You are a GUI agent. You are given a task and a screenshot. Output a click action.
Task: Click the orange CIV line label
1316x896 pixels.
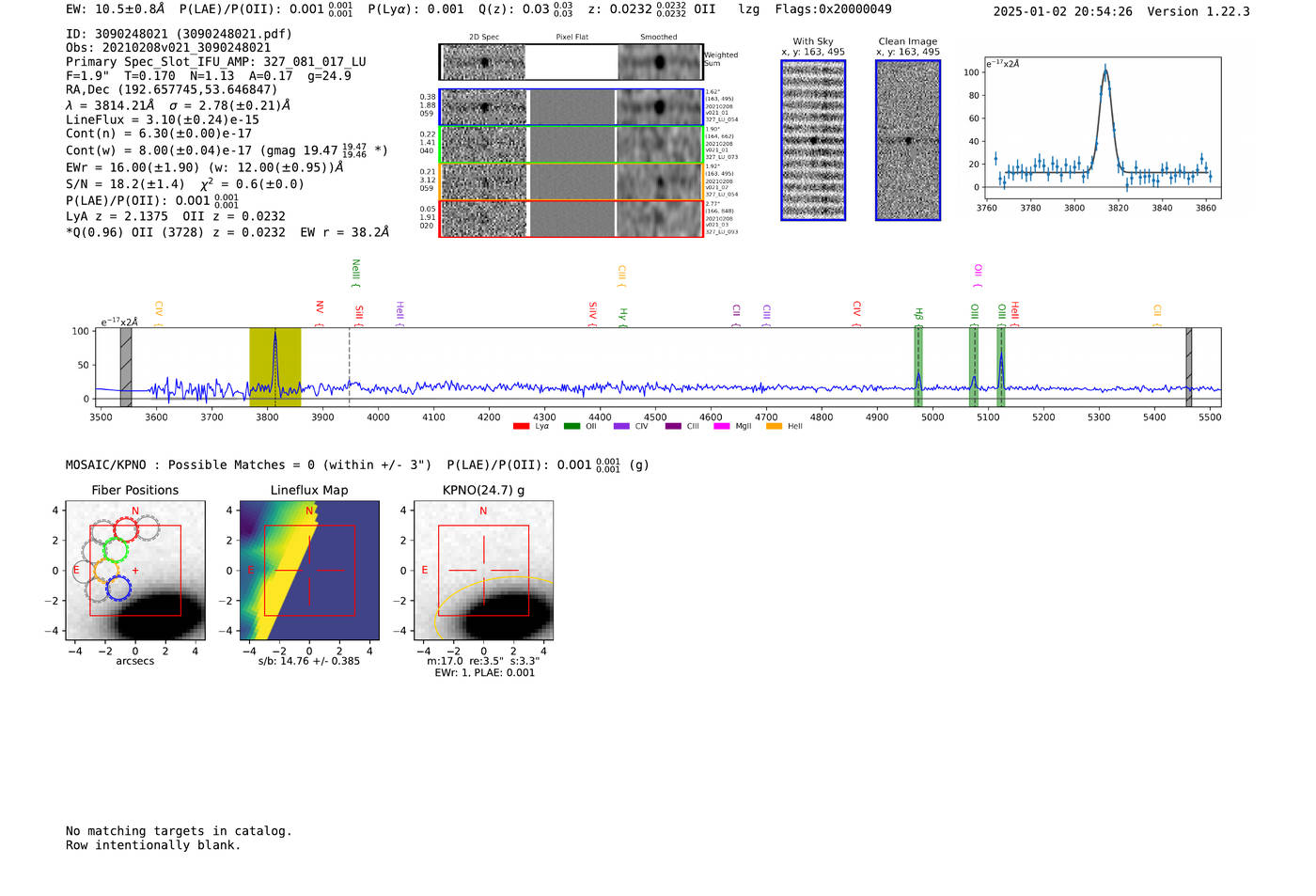[159, 313]
